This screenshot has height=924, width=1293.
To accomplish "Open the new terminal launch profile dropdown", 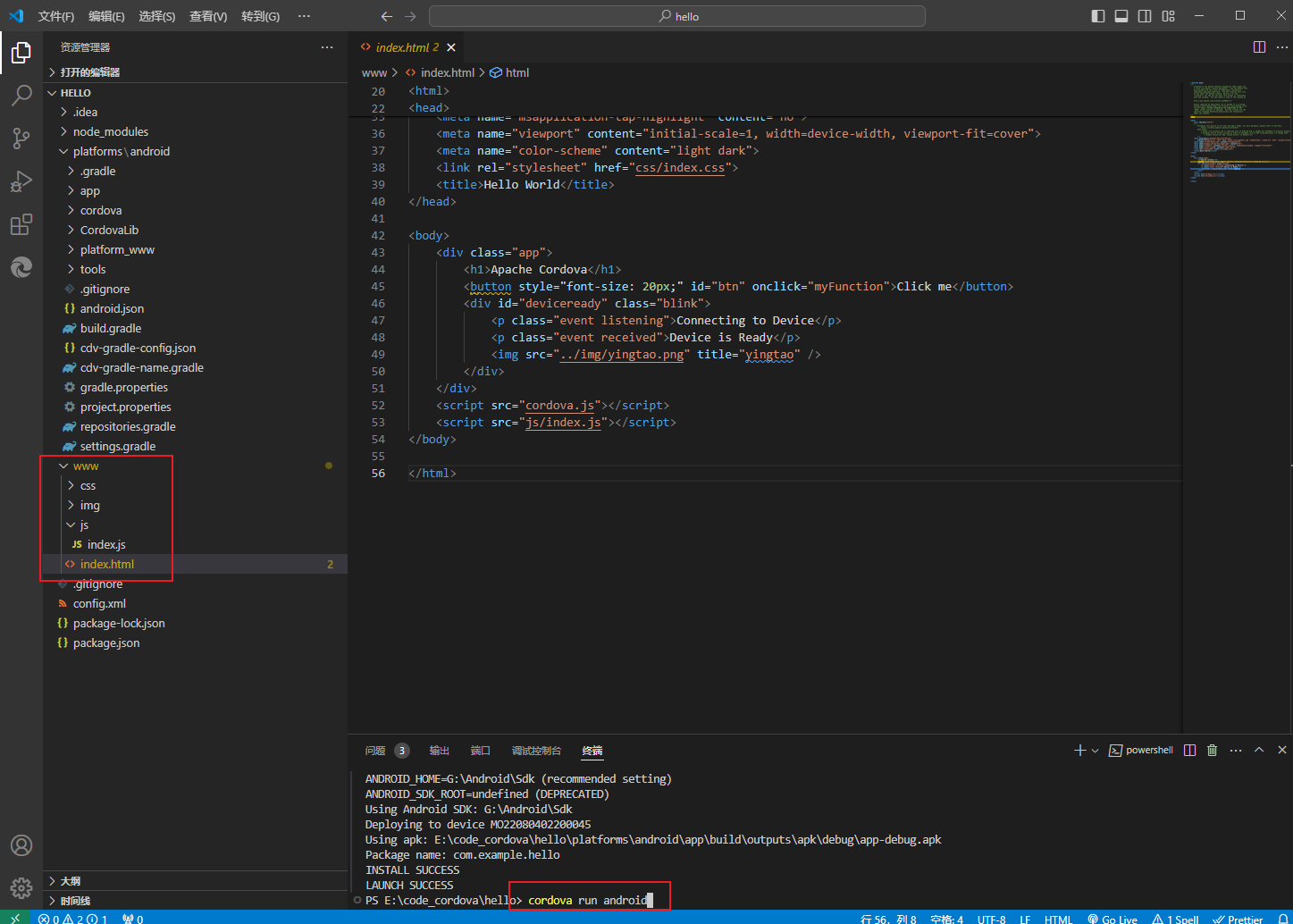I will [1095, 751].
